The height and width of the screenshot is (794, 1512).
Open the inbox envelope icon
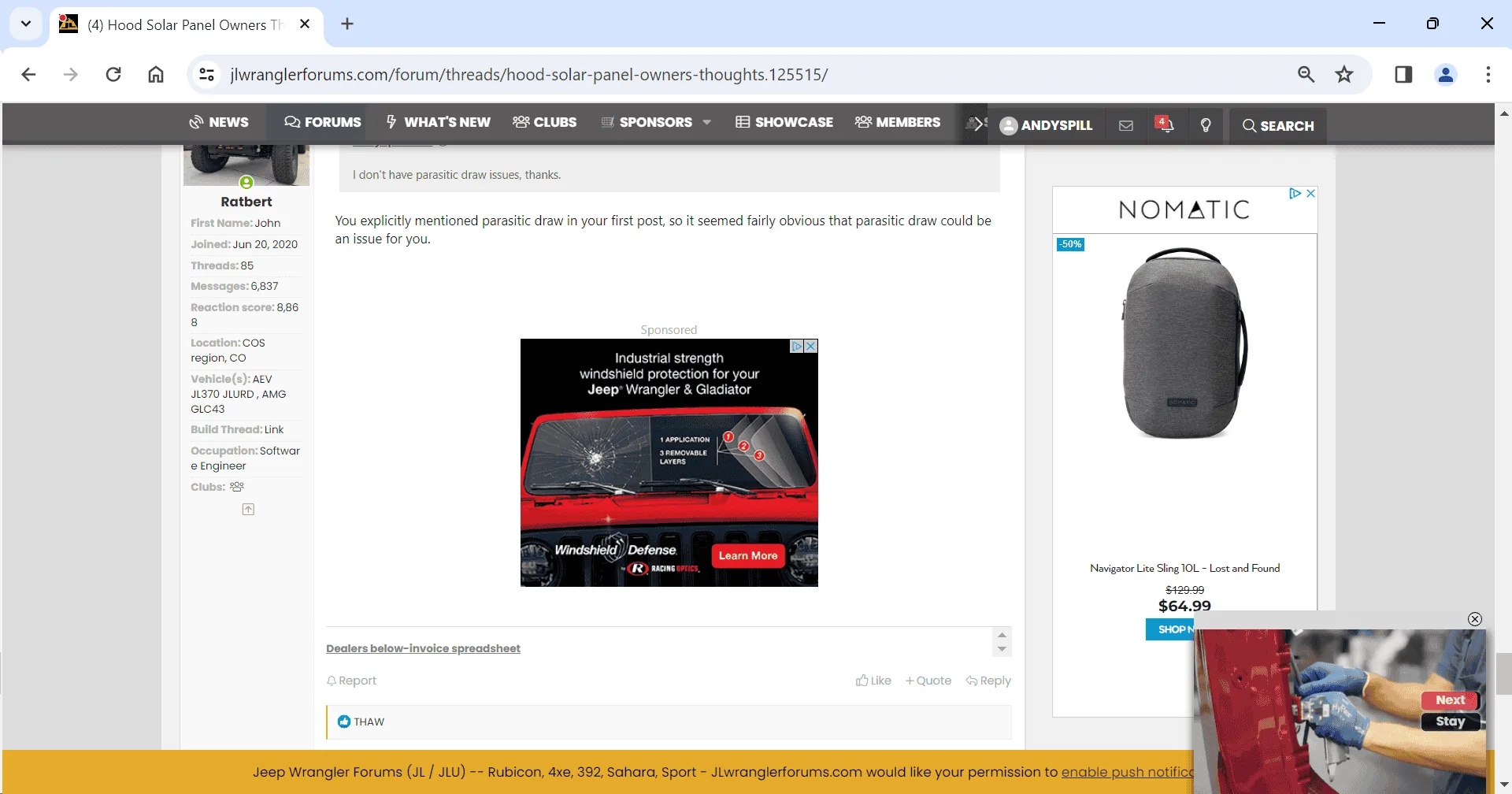point(1126,125)
